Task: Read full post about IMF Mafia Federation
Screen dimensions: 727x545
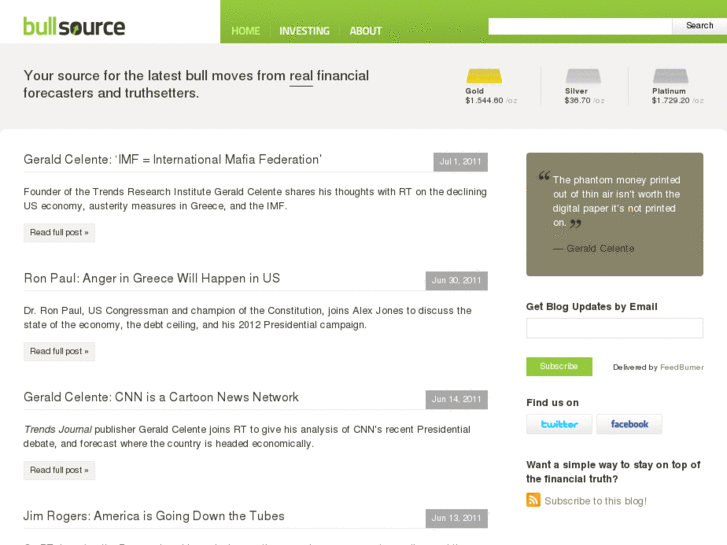Action: coord(59,233)
